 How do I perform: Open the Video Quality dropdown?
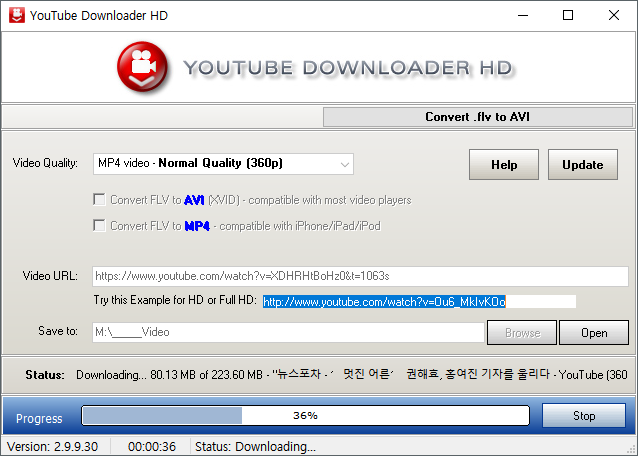coord(223,164)
